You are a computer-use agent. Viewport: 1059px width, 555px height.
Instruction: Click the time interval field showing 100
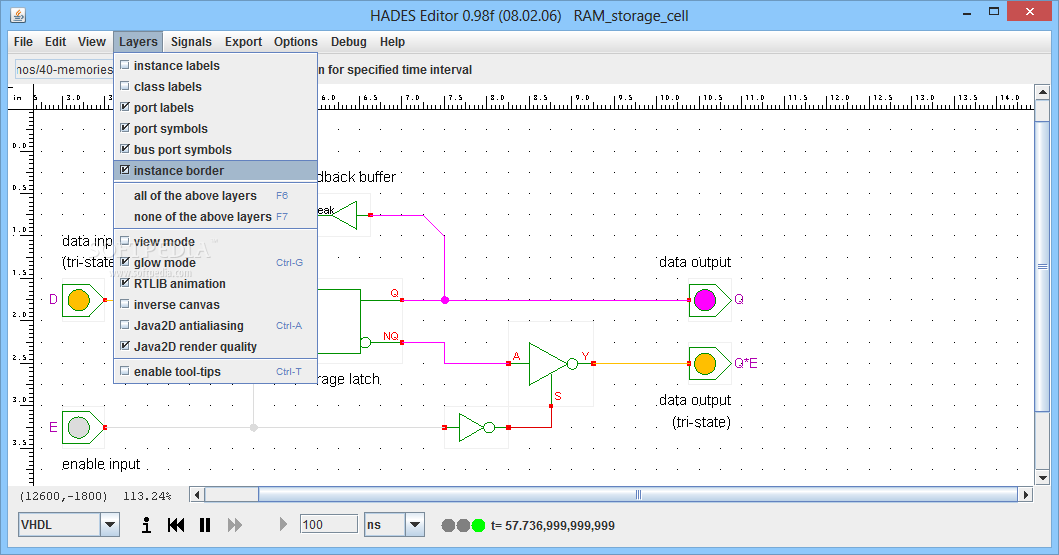pyautogui.click(x=329, y=525)
